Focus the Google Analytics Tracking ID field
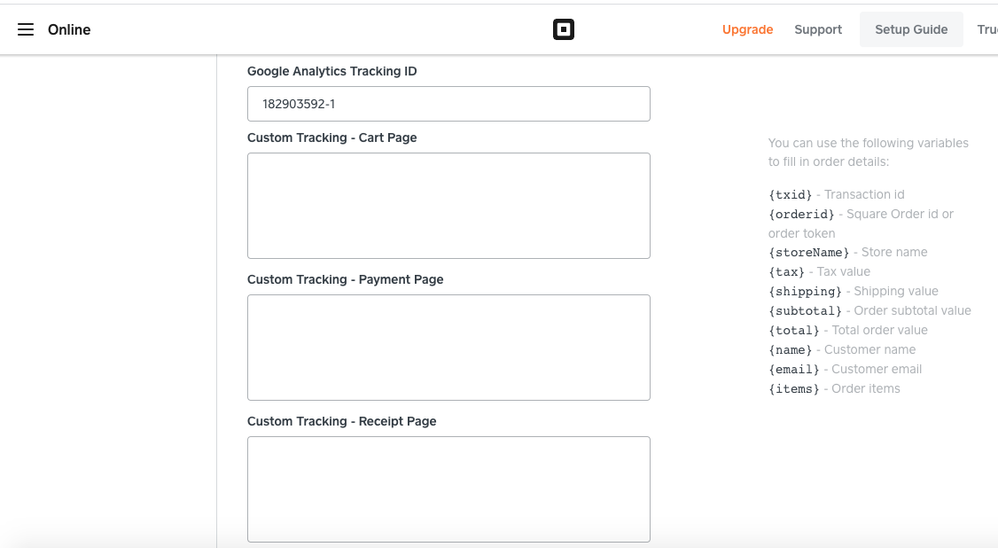 pyautogui.click(x=448, y=104)
